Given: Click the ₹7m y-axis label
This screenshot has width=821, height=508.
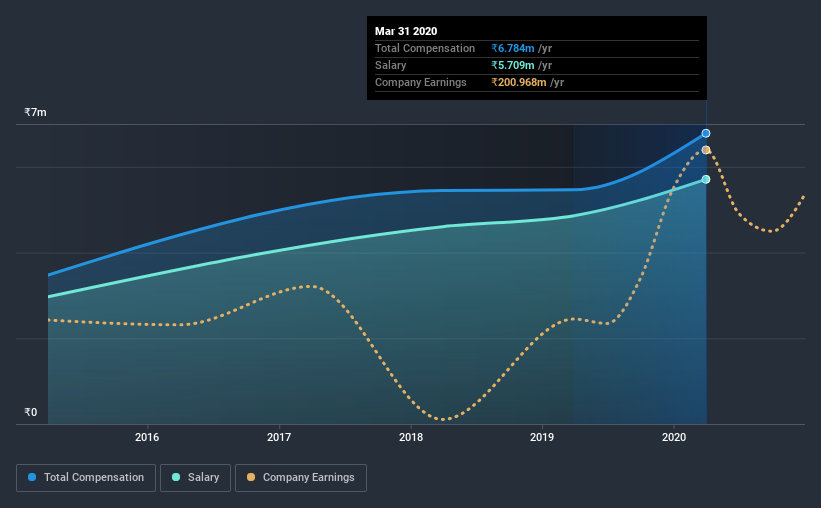Looking at the screenshot, I should click(36, 112).
